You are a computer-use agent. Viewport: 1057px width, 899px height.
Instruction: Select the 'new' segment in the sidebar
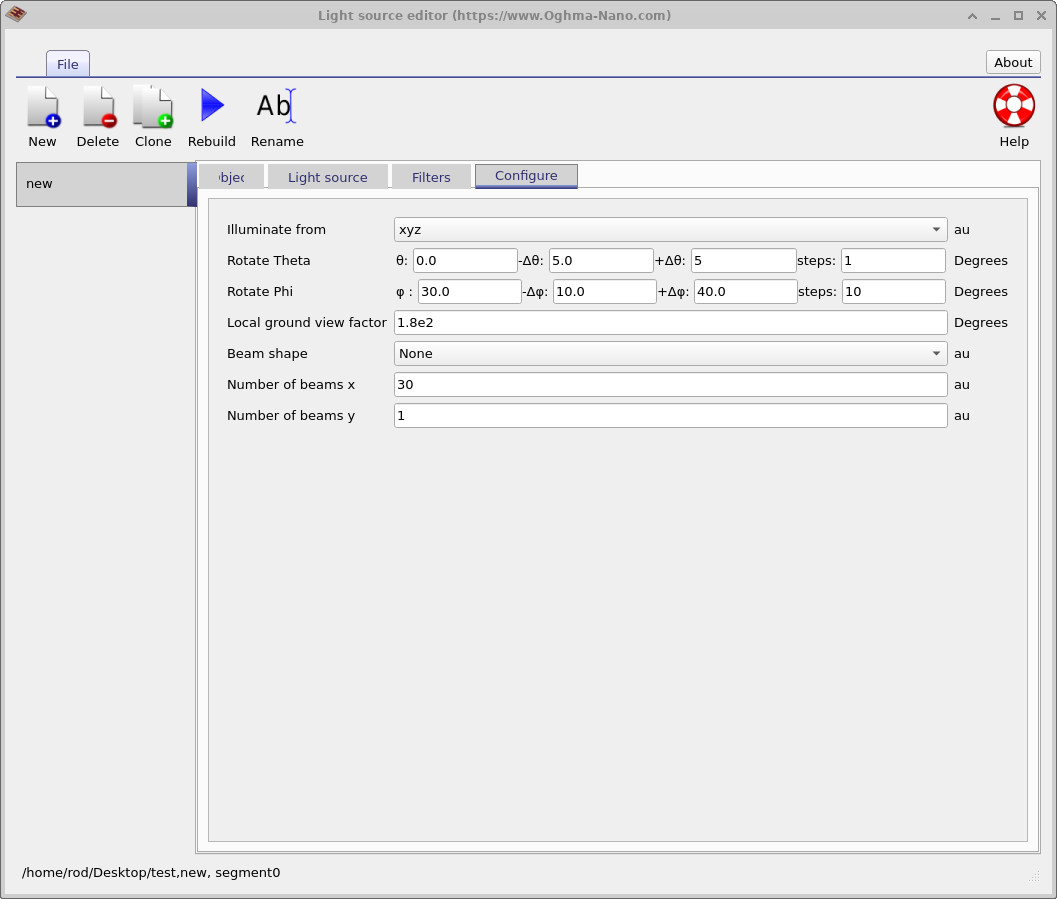100,183
